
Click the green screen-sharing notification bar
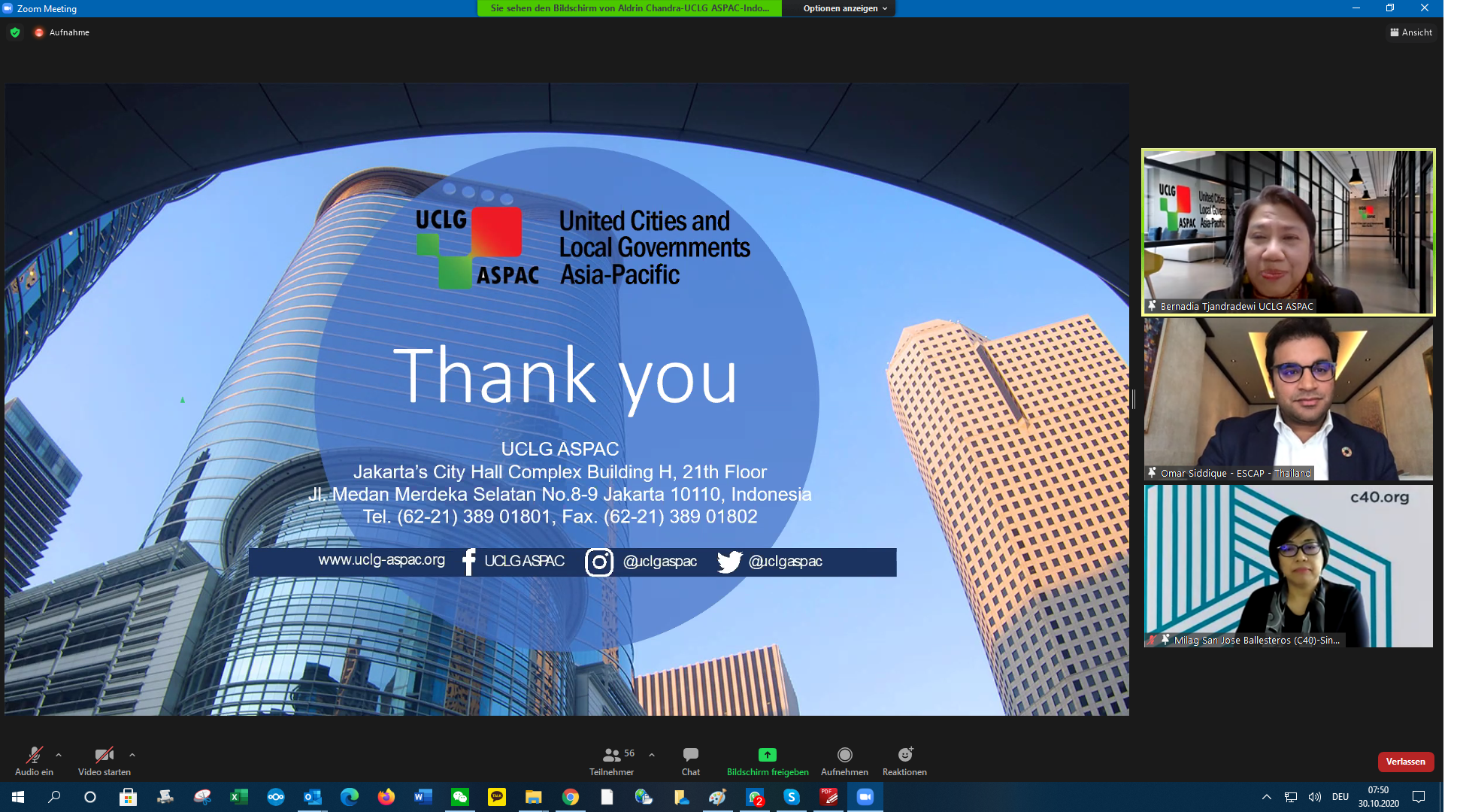pyautogui.click(x=629, y=8)
